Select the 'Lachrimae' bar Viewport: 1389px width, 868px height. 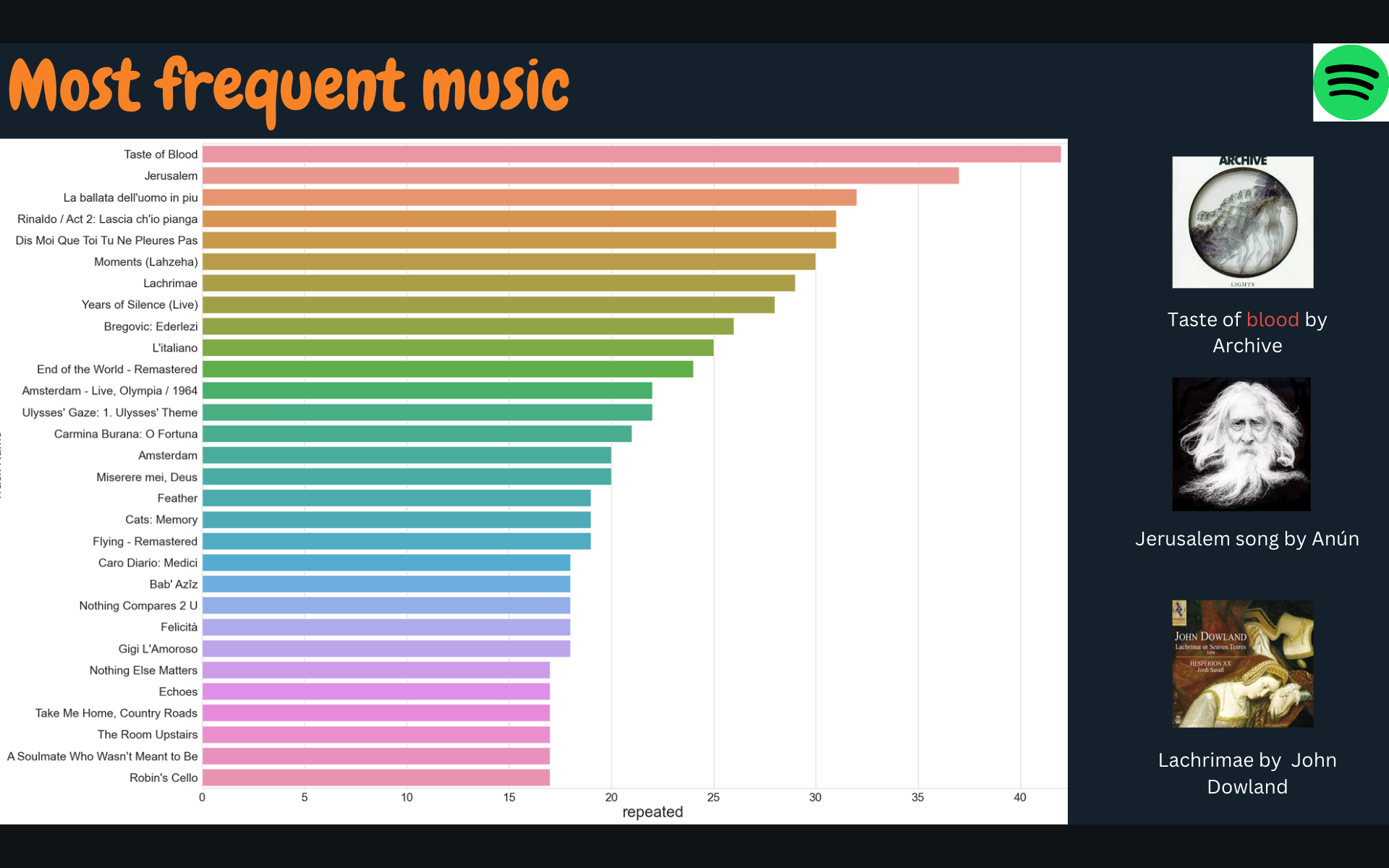coord(499,283)
